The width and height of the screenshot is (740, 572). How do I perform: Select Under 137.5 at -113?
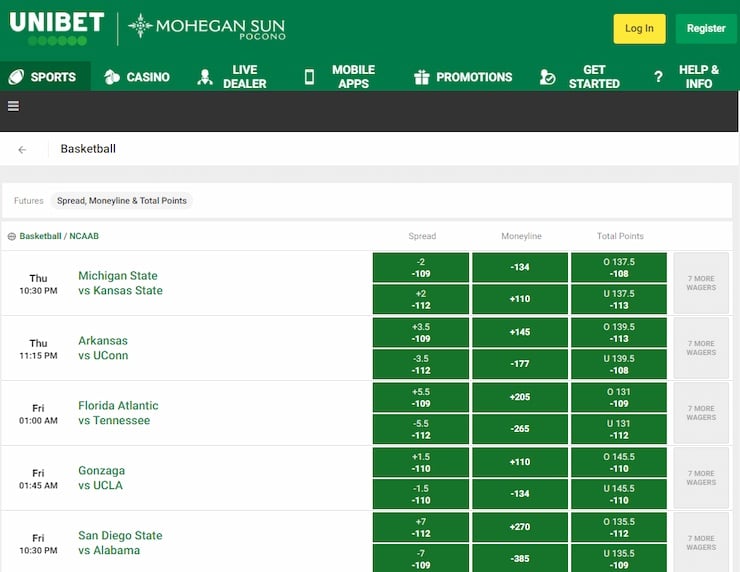619,299
